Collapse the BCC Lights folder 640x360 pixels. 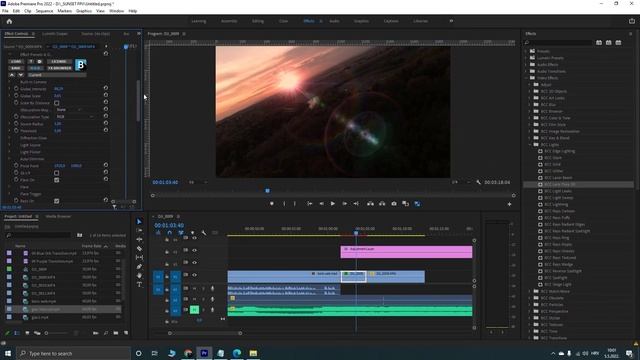[530, 144]
